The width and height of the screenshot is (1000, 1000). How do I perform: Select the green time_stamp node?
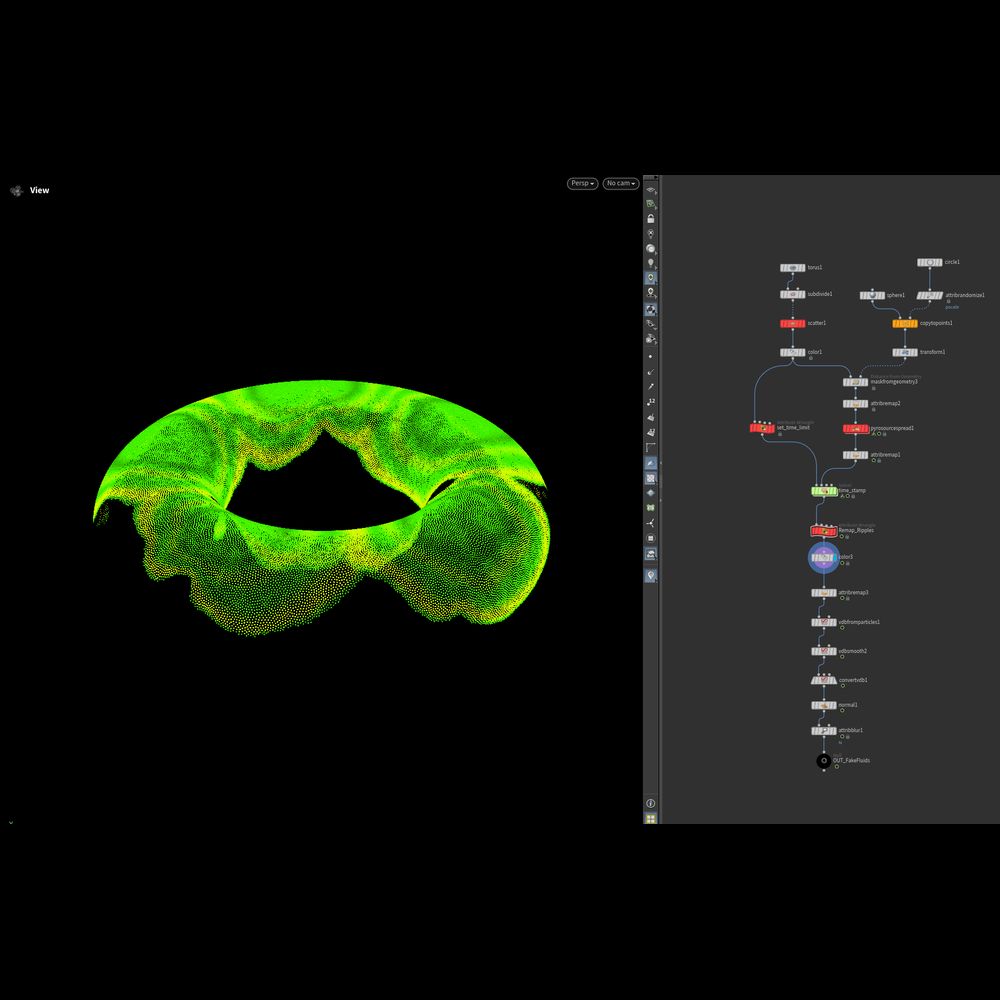click(x=823, y=491)
